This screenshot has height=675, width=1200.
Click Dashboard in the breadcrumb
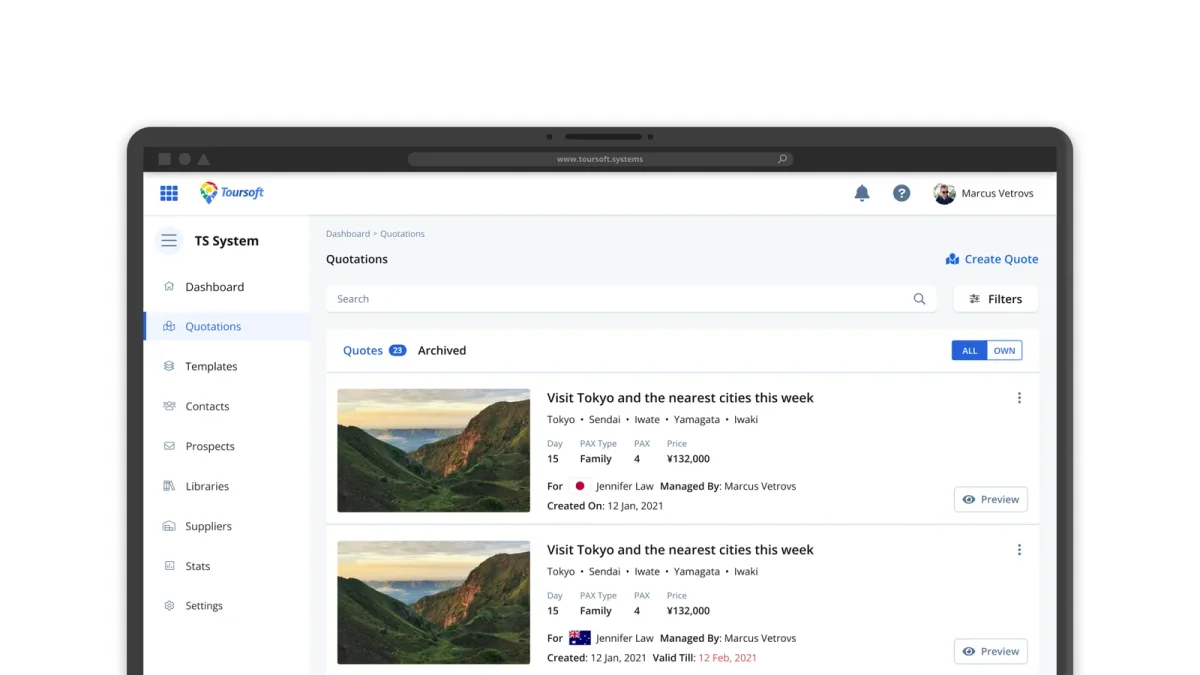[x=348, y=234]
